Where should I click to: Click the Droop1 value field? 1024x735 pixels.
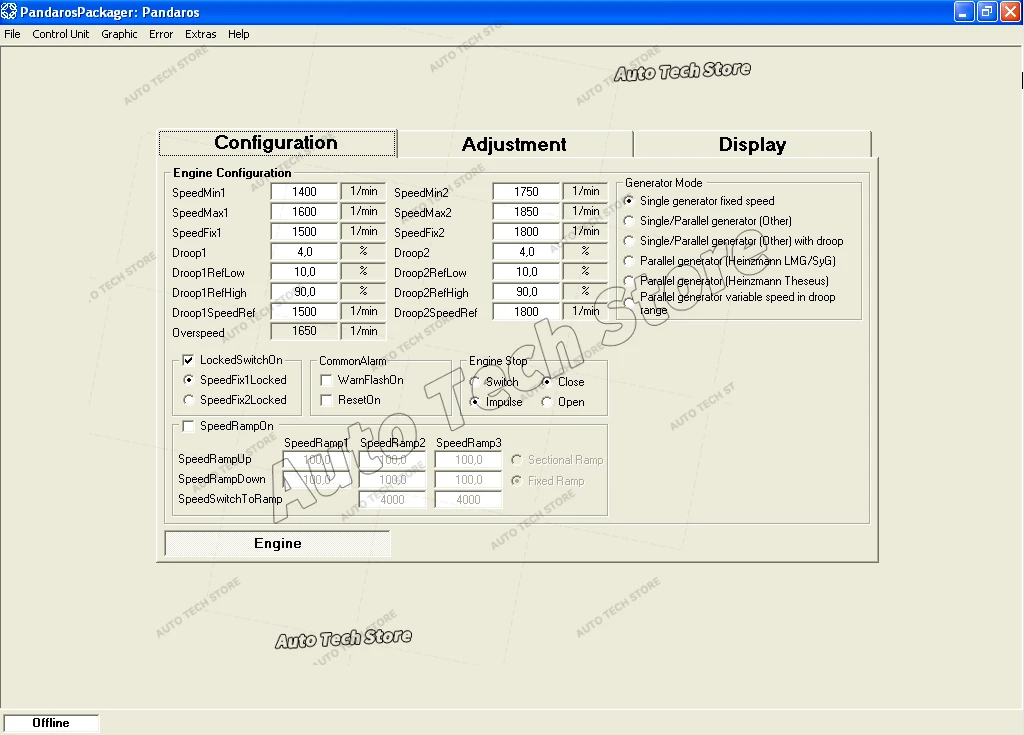click(x=304, y=252)
